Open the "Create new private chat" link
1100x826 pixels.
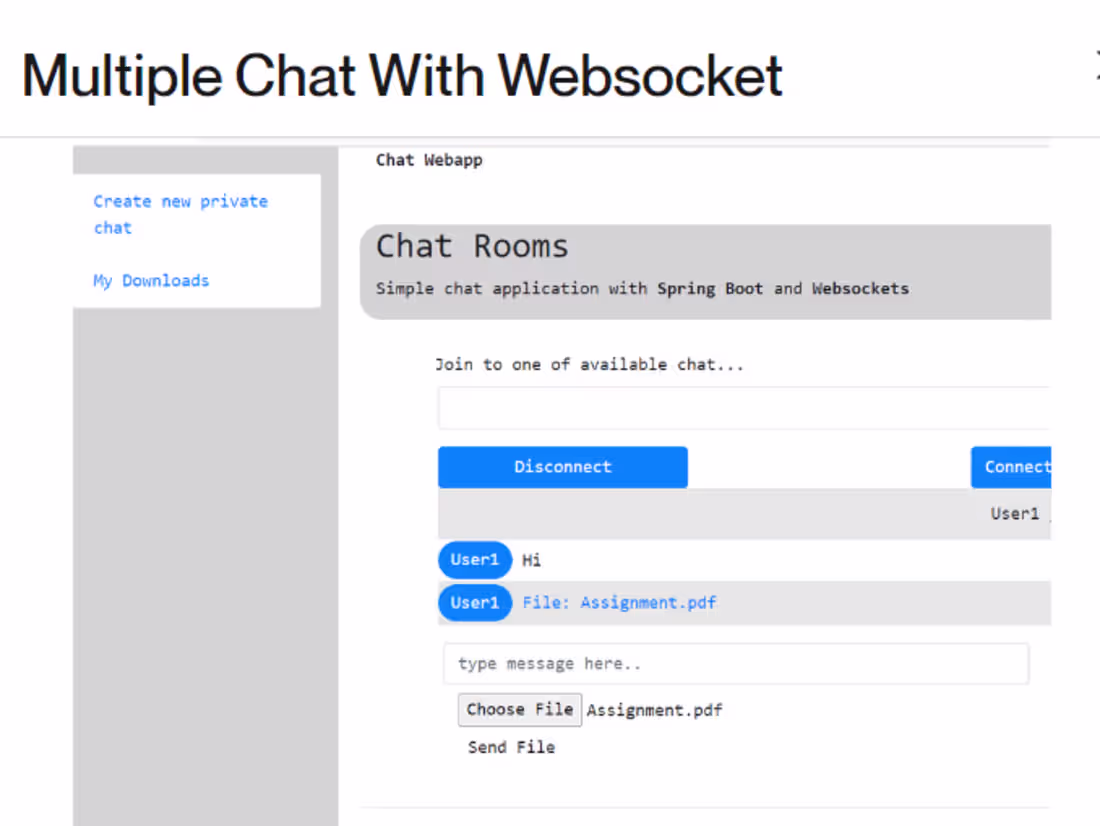tap(180, 214)
